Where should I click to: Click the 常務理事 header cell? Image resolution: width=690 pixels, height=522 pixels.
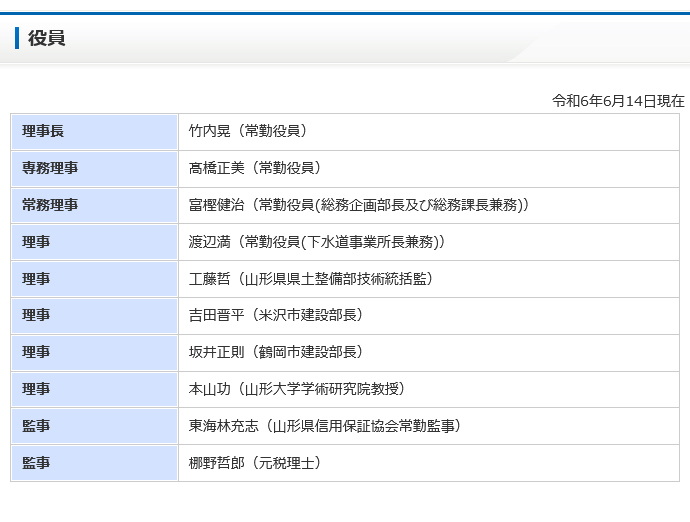tap(95, 206)
